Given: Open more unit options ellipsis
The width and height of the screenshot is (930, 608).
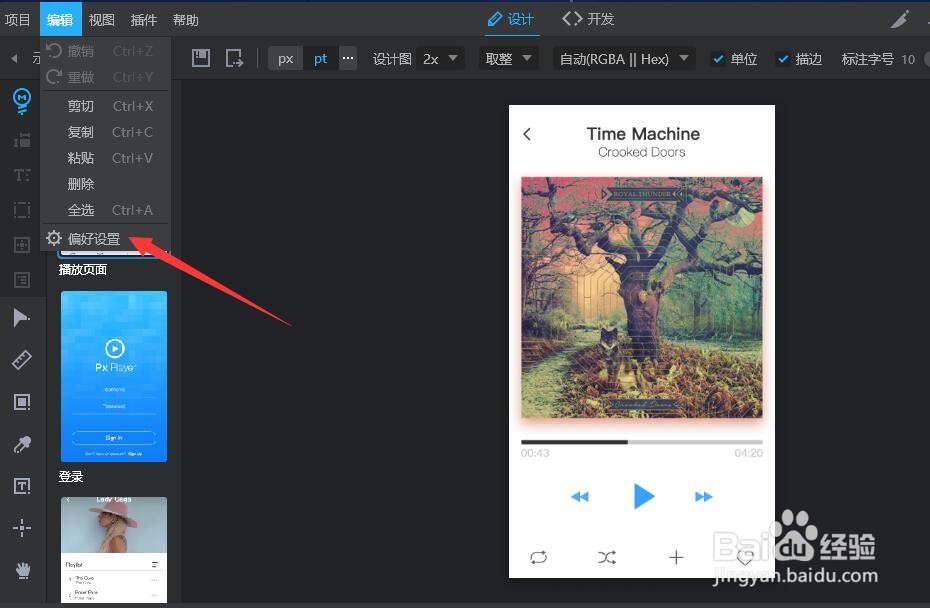Looking at the screenshot, I should point(348,58).
